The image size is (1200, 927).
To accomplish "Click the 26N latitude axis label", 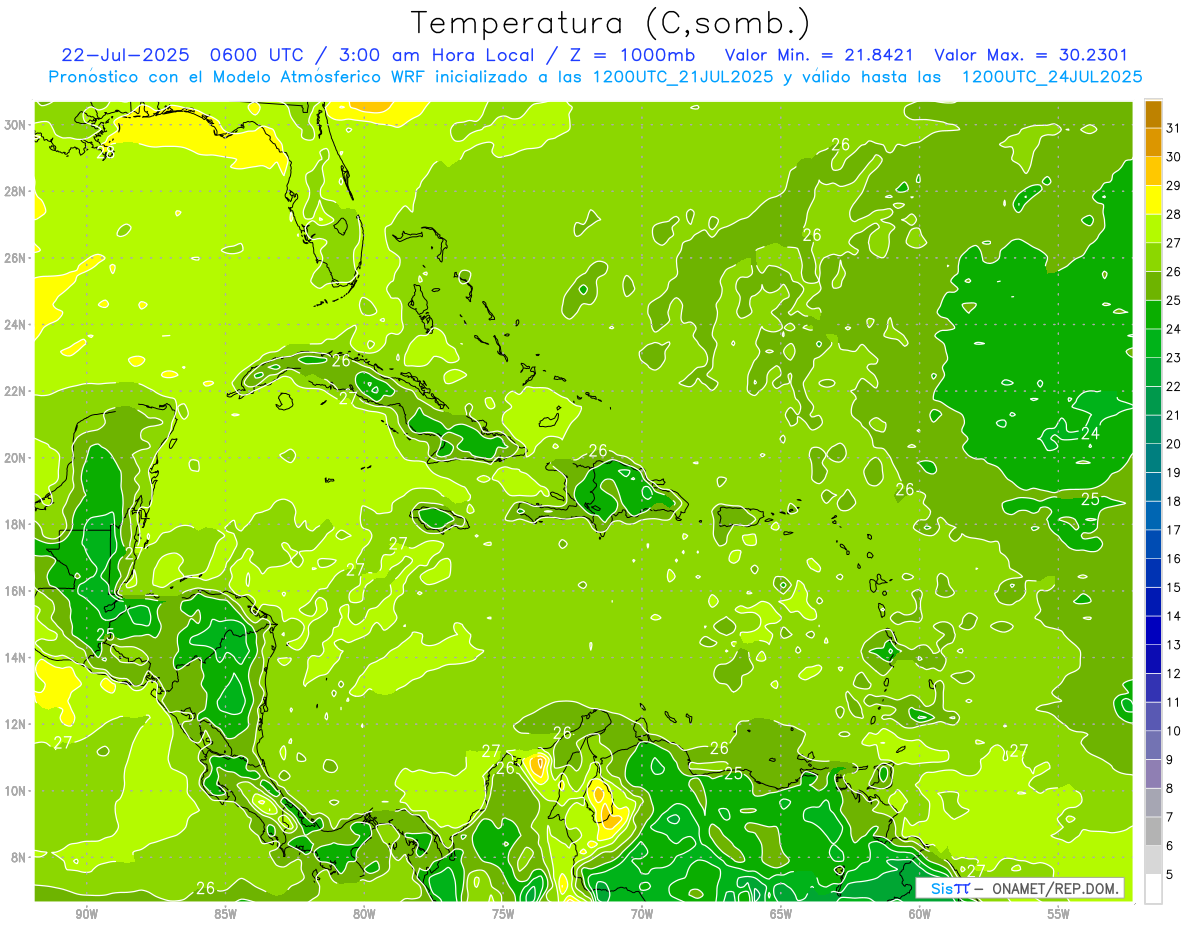I will (x=16, y=257).
